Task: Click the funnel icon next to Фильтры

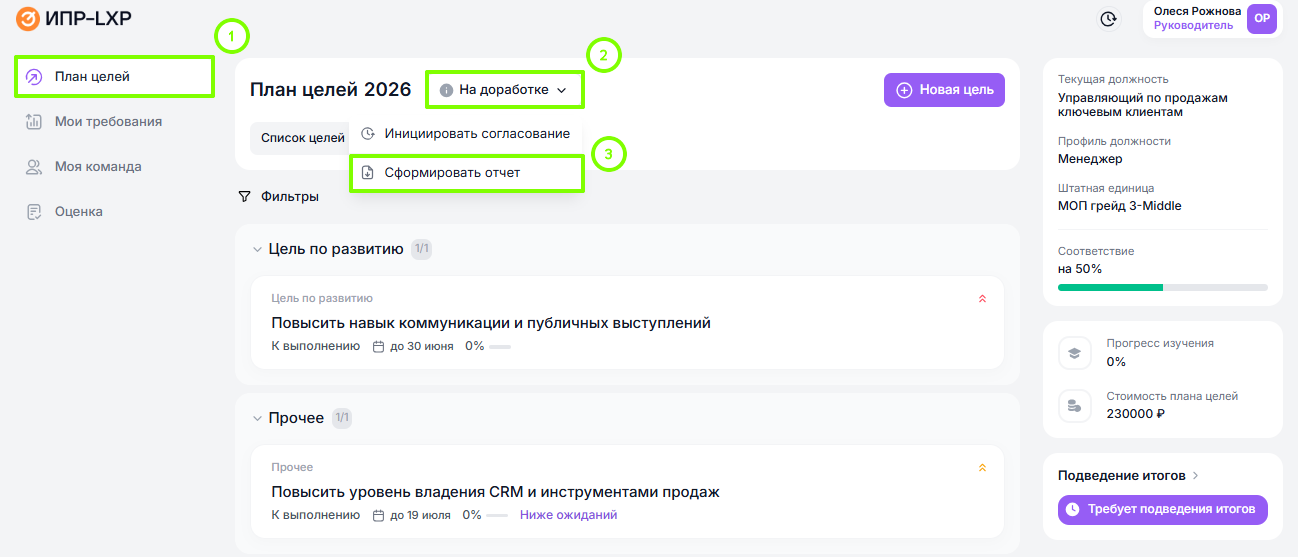Action: pyautogui.click(x=244, y=197)
